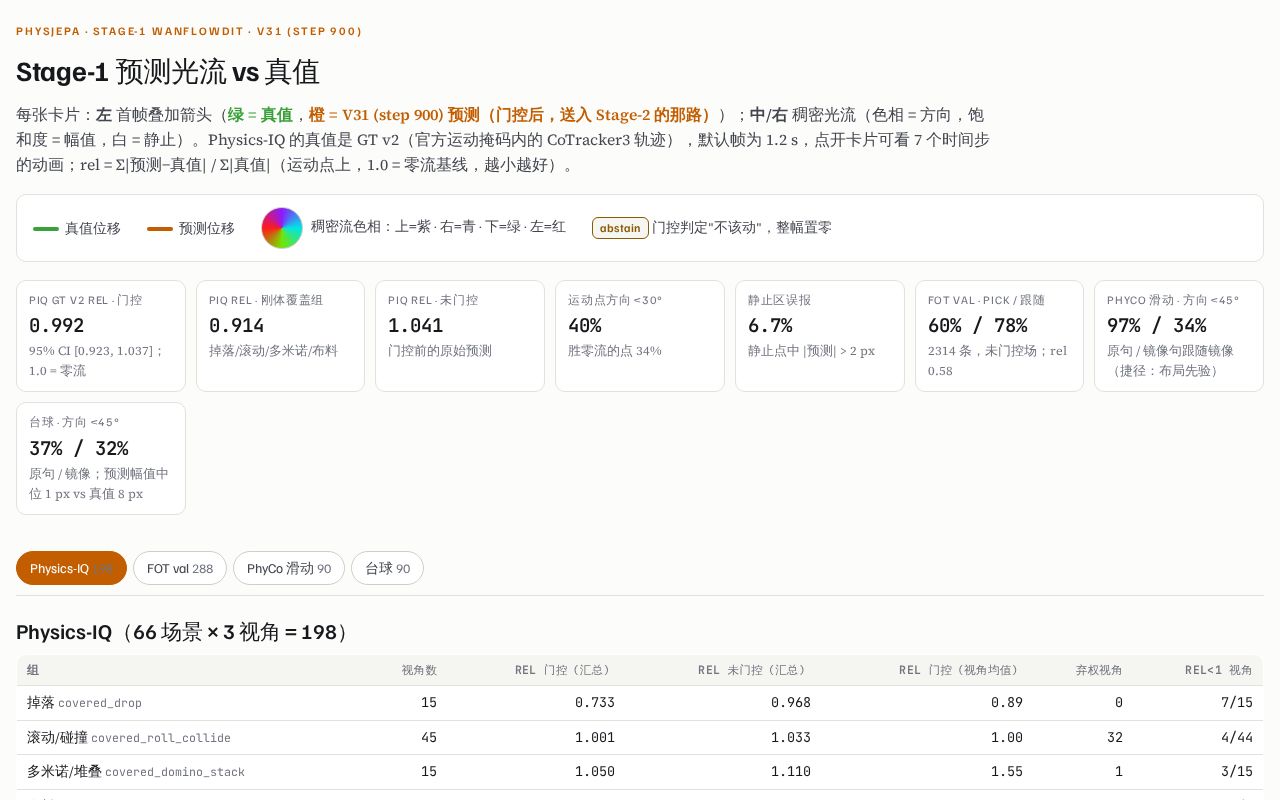Click 1.050 in the 多米诺/堆叠 row

[595, 772]
